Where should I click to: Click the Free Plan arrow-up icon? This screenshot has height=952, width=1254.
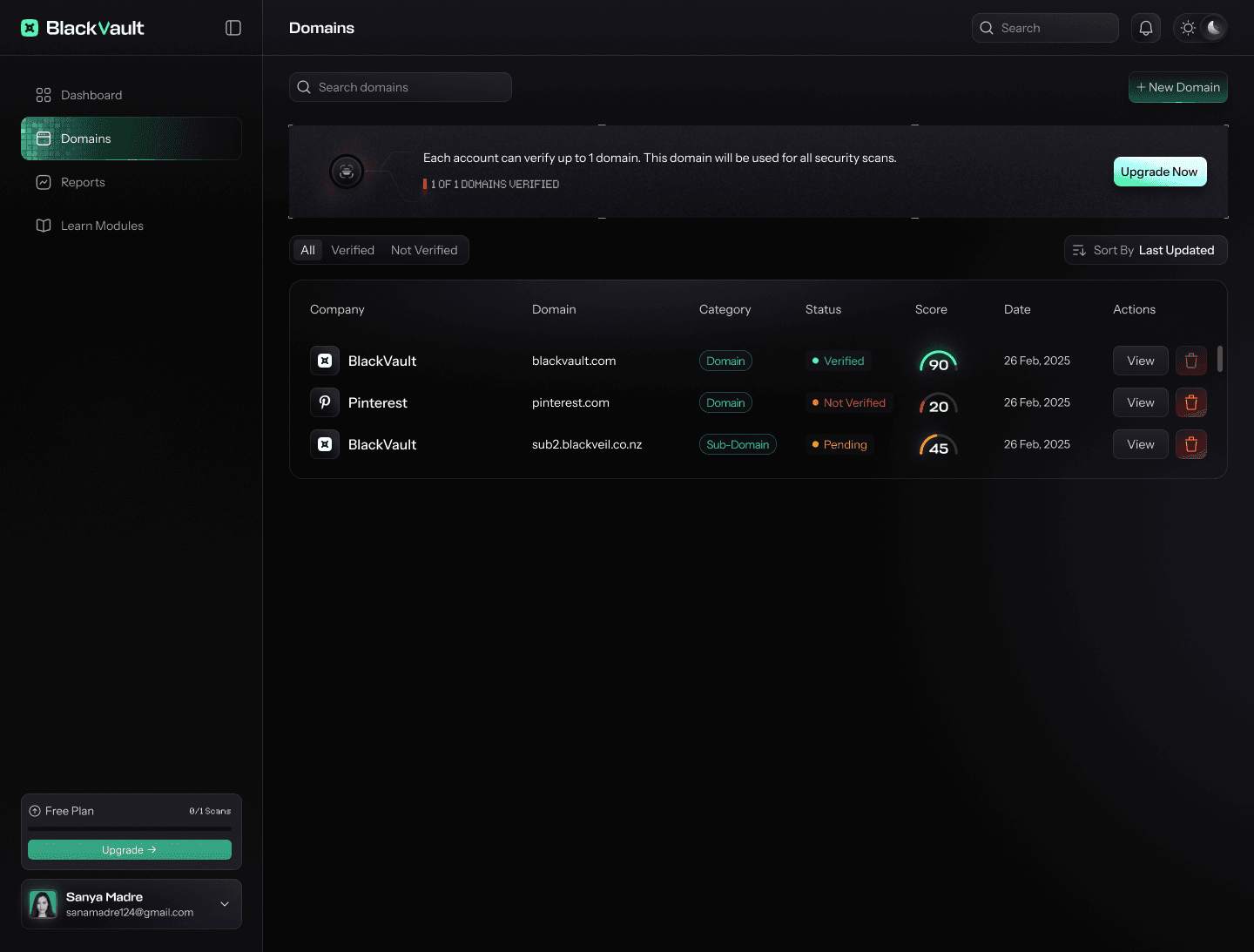[x=35, y=811]
